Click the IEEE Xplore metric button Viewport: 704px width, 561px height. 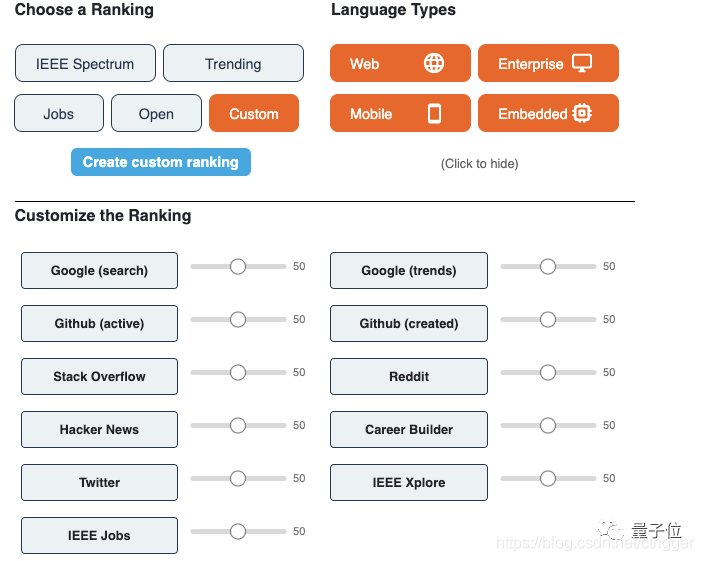click(409, 482)
